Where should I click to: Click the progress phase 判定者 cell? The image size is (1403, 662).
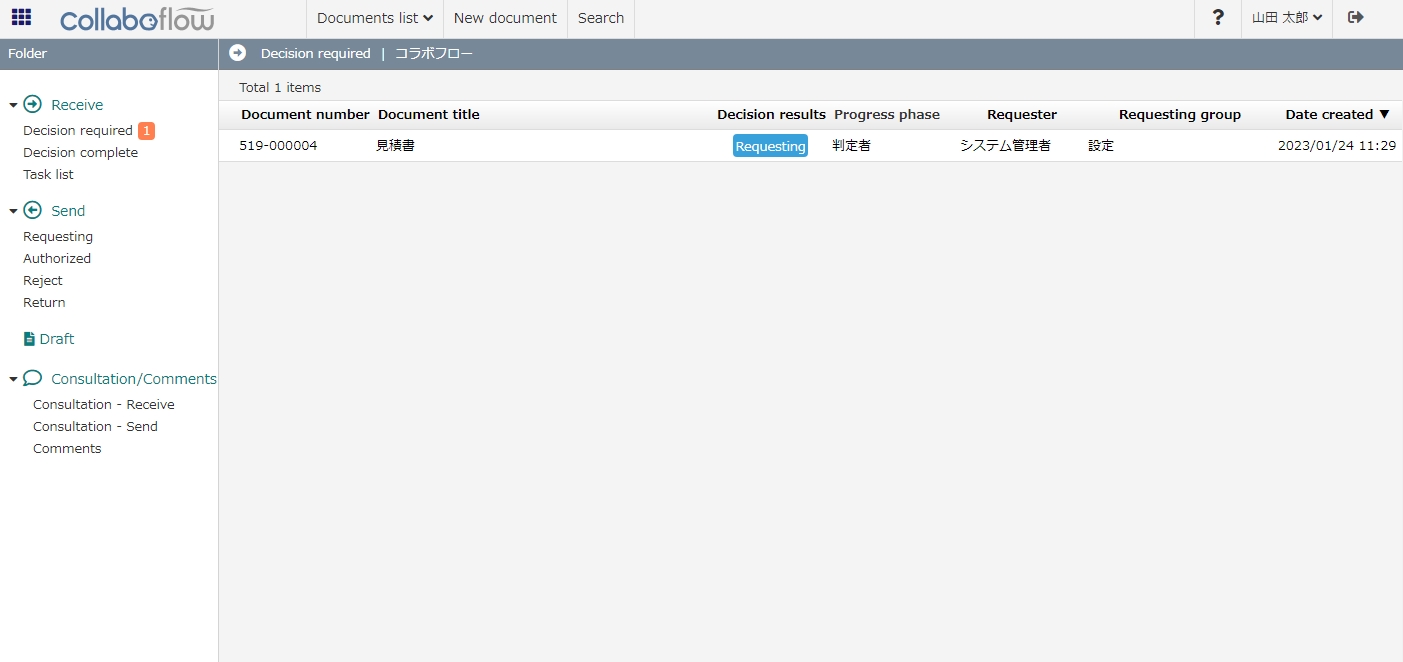pos(851,146)
